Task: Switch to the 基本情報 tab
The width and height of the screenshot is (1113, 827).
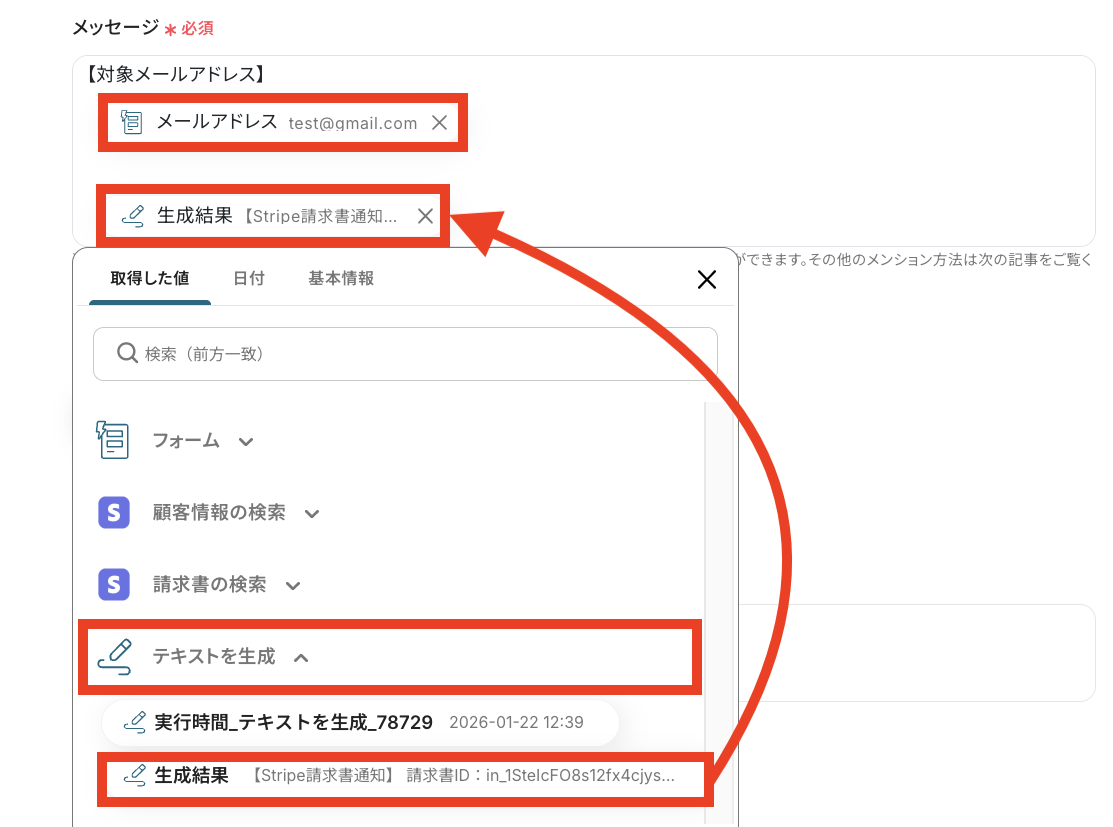Action: [x=341, y=278]
